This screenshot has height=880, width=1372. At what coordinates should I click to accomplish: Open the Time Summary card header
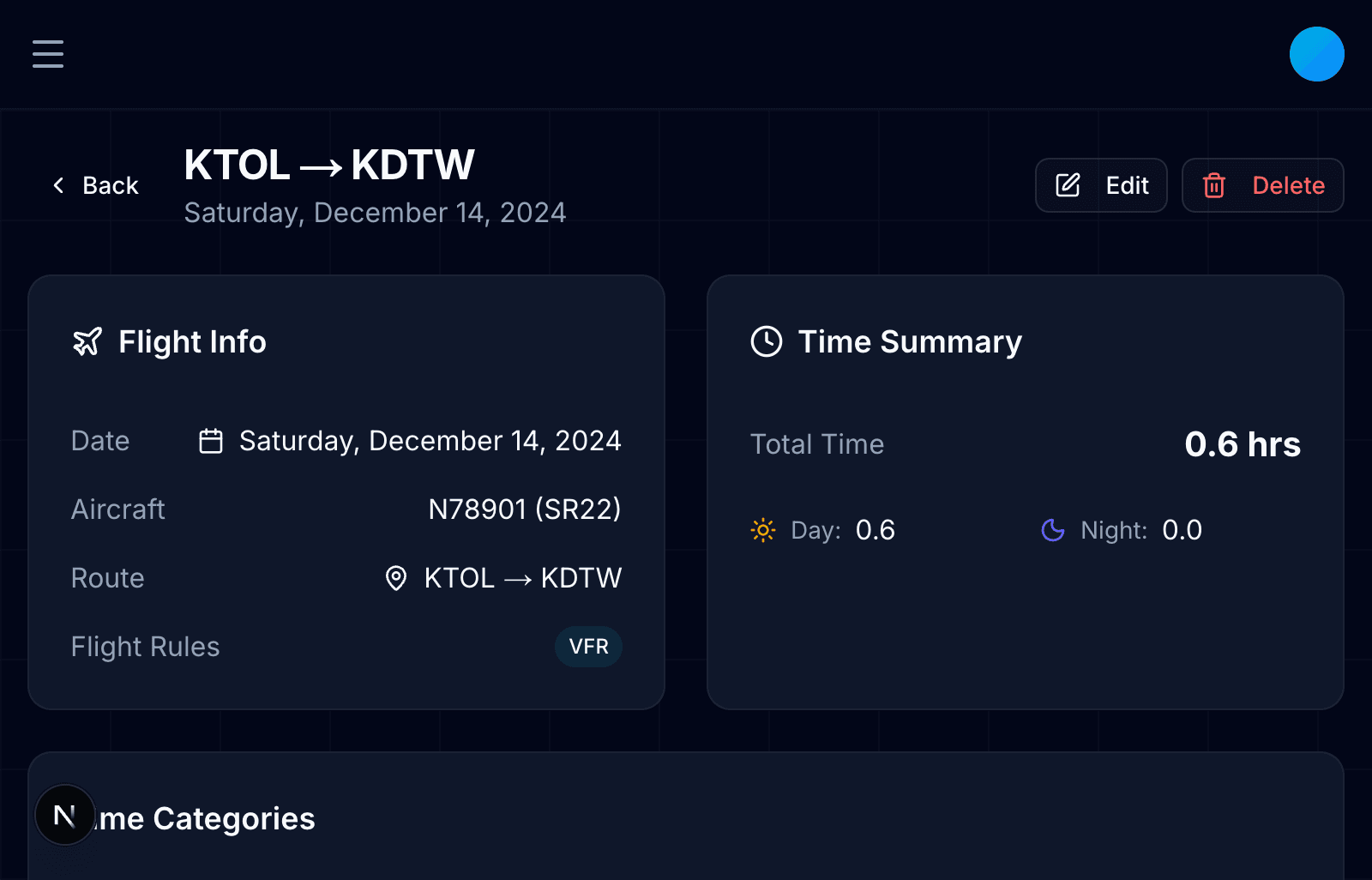pyautogui.click(x=910, y=341)
